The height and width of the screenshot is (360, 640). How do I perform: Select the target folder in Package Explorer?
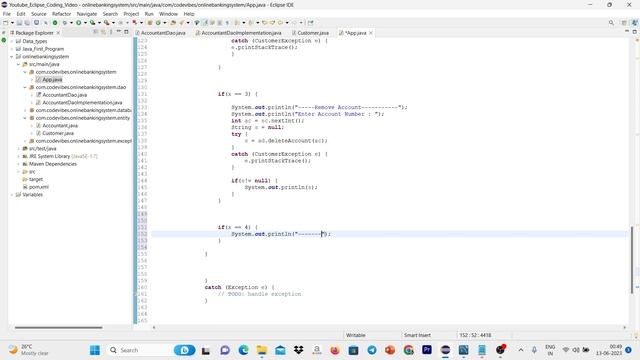click(36, 179)
